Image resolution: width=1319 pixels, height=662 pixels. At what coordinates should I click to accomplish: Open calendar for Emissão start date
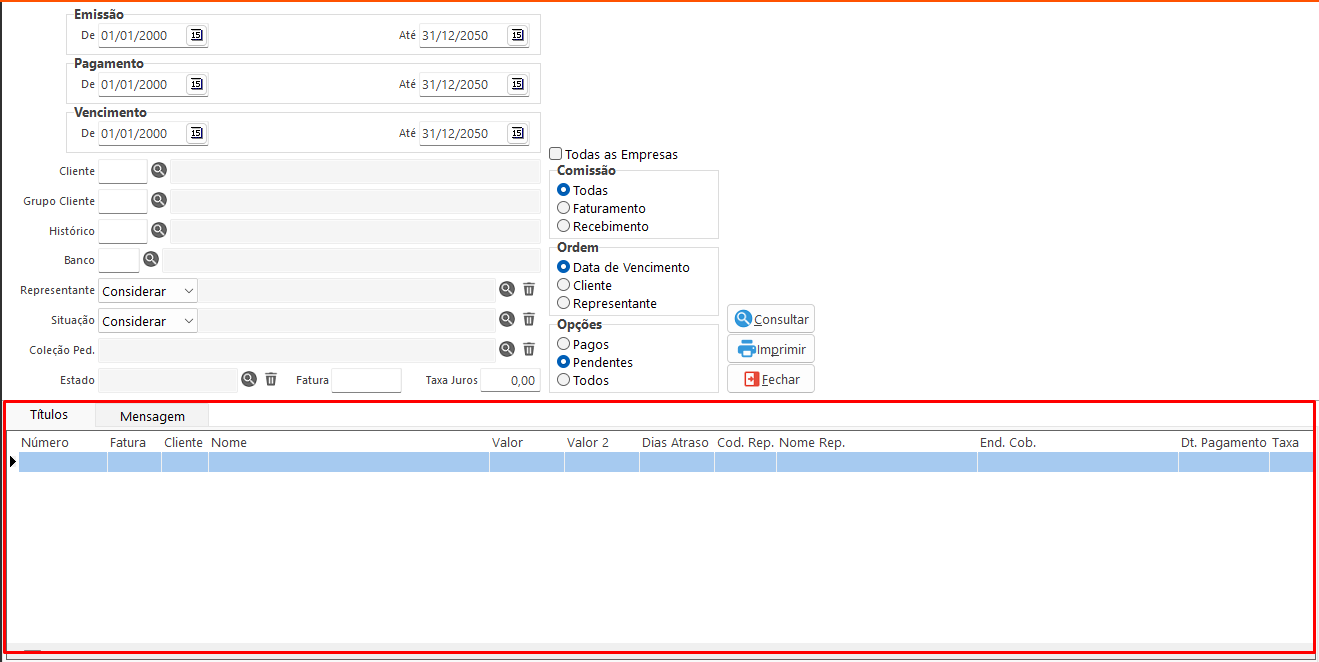(x=196, y=36)
